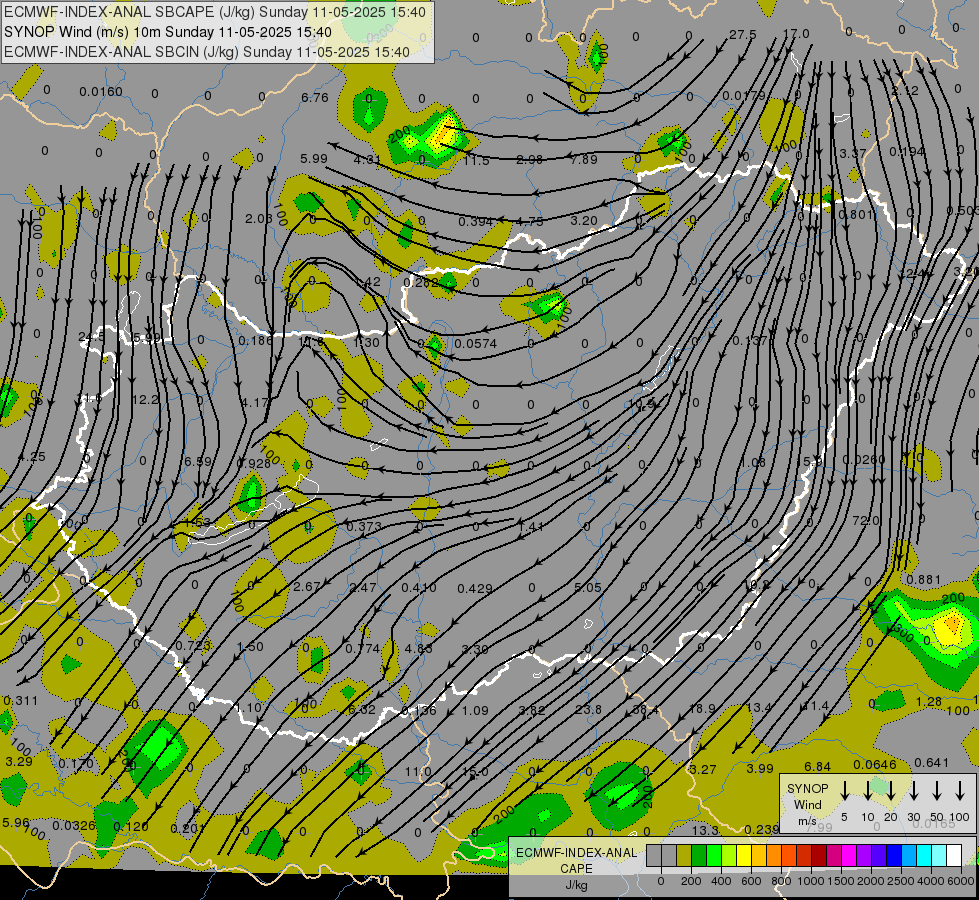Click the map value '2.67'

[307, 586]
